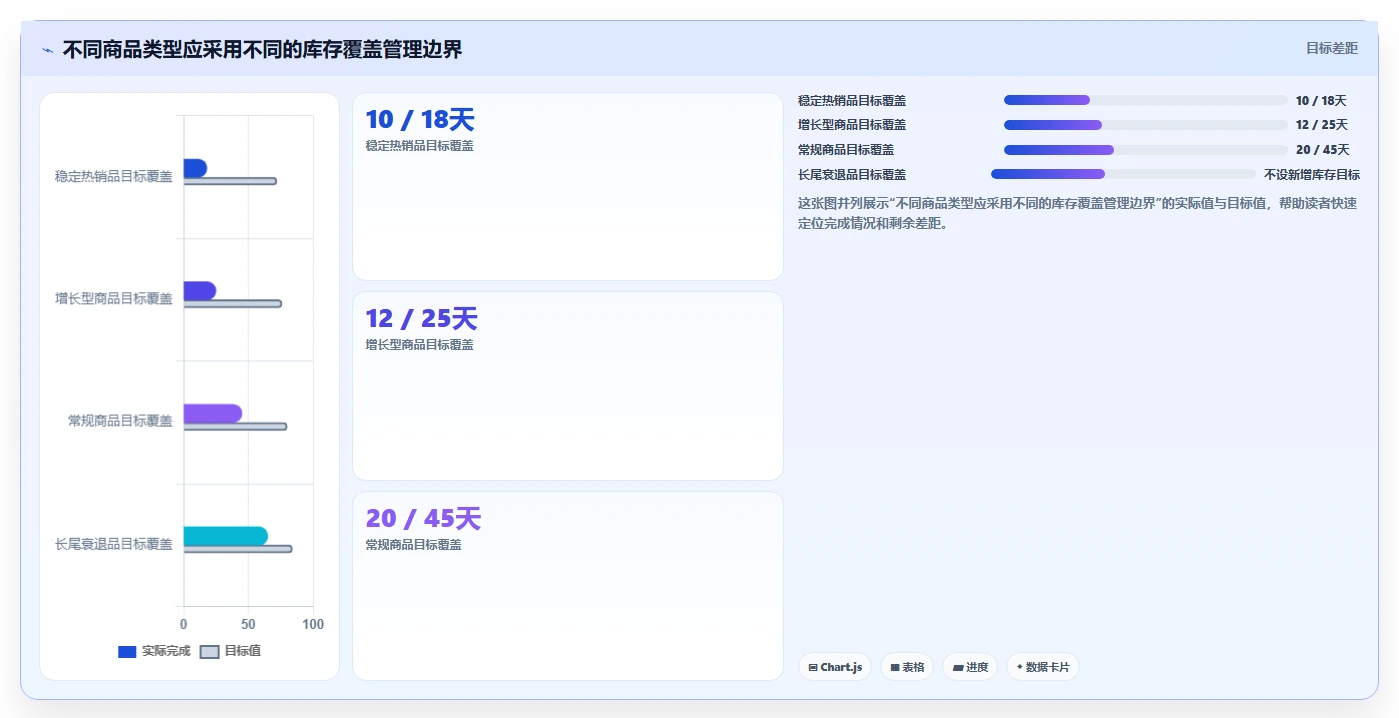Click the chart axis label 增长型商品目标覆盖
This screenshot has height=718, width=1399.
[114, 298]
